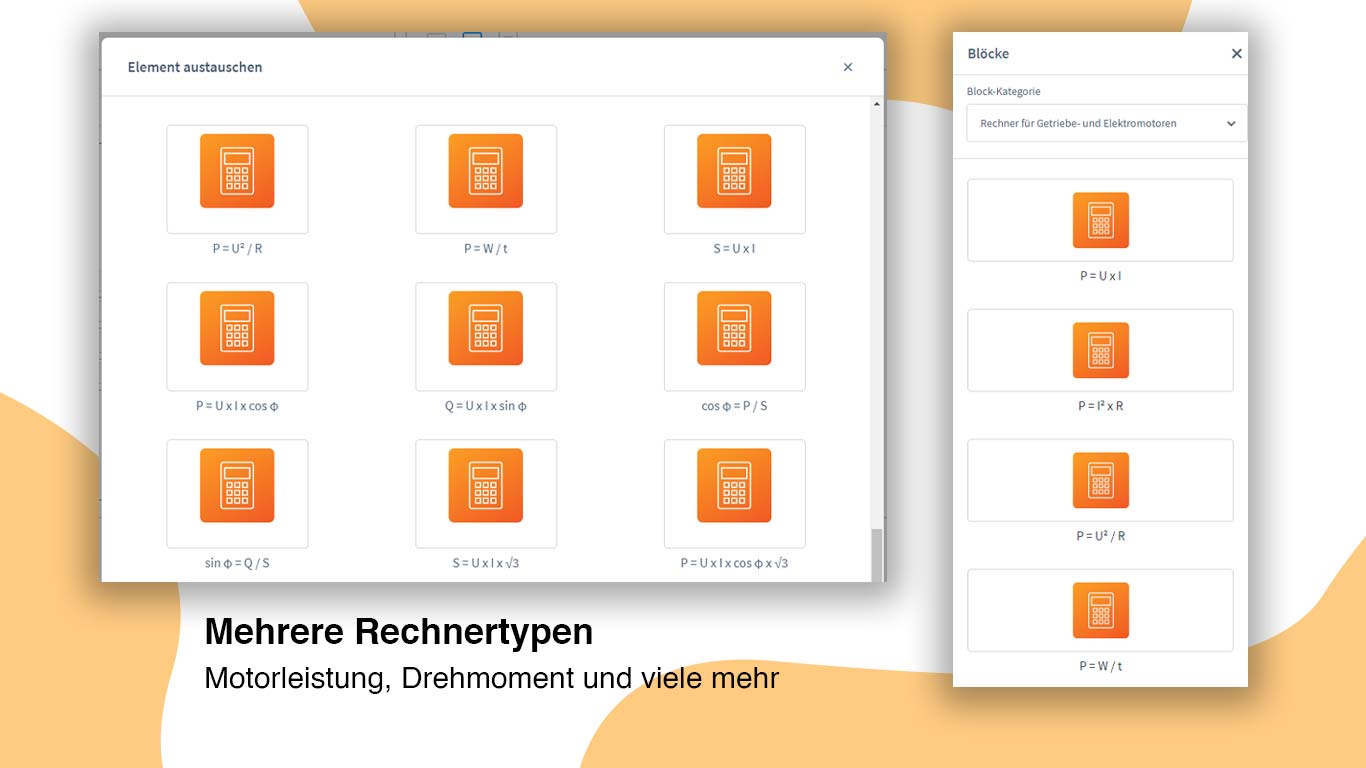Click the 'sin φ = Q / S' label
Screen dimensions: 1366x768
coord(237,563)
